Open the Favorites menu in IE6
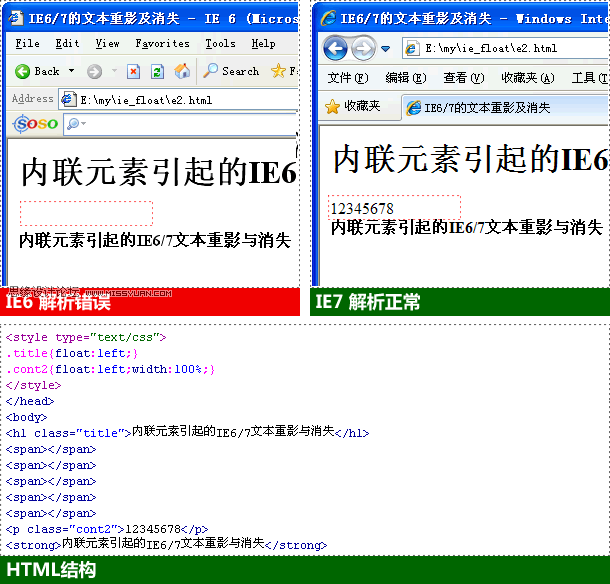 pos(163,44)
